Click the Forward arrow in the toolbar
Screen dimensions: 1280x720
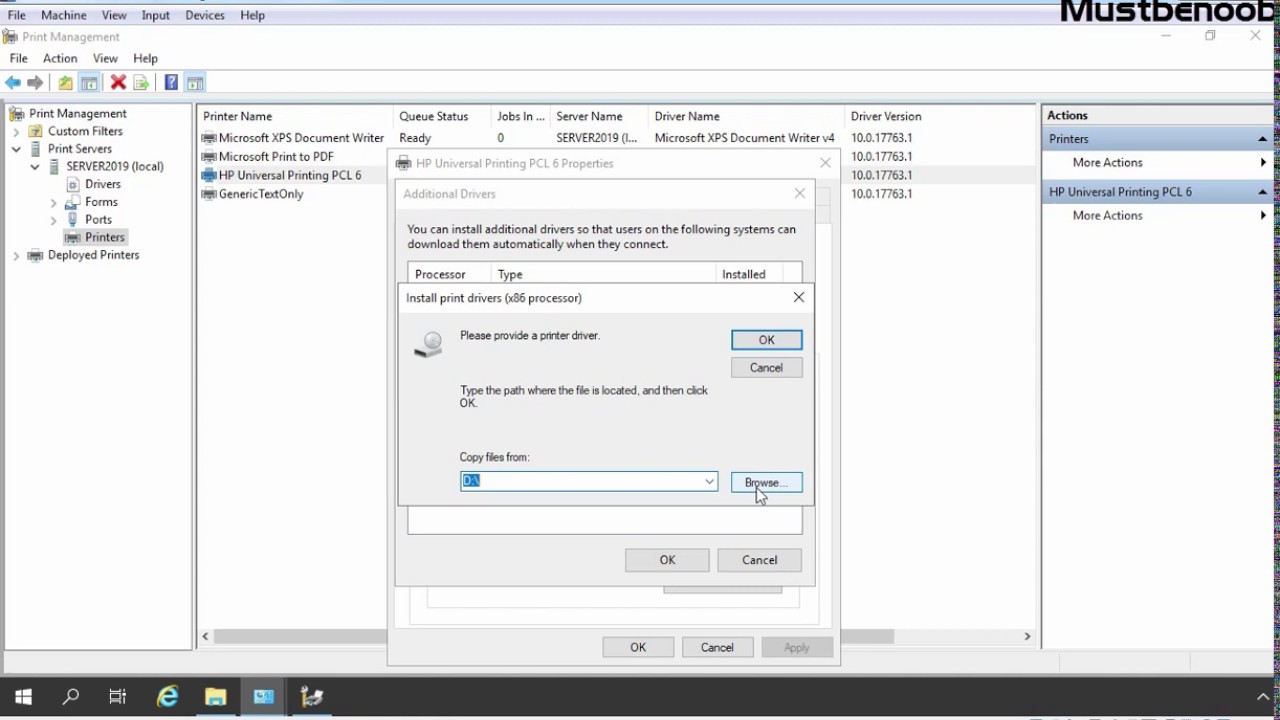click(35, 83)
